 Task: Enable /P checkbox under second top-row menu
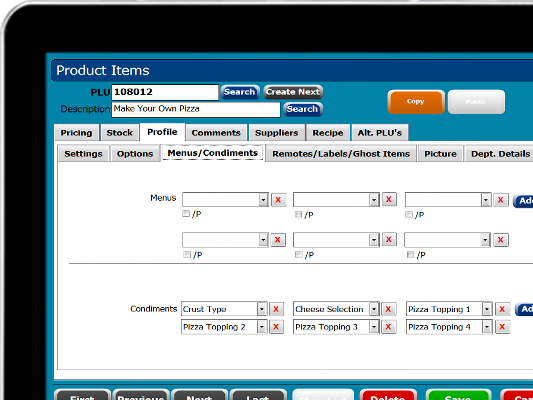pyautogui.click(x=298, y=214)
